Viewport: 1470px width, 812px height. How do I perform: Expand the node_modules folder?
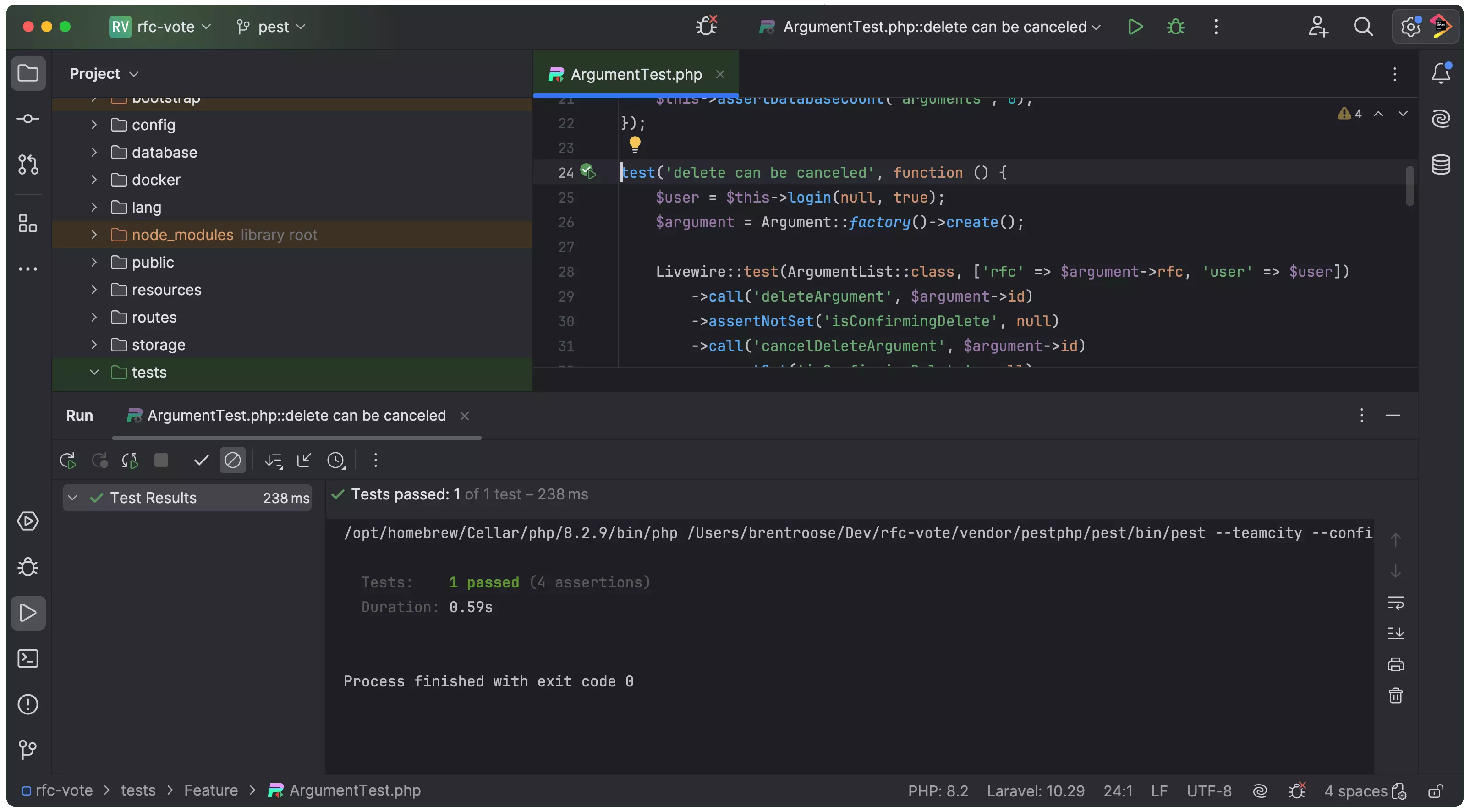tap(94, 235)
